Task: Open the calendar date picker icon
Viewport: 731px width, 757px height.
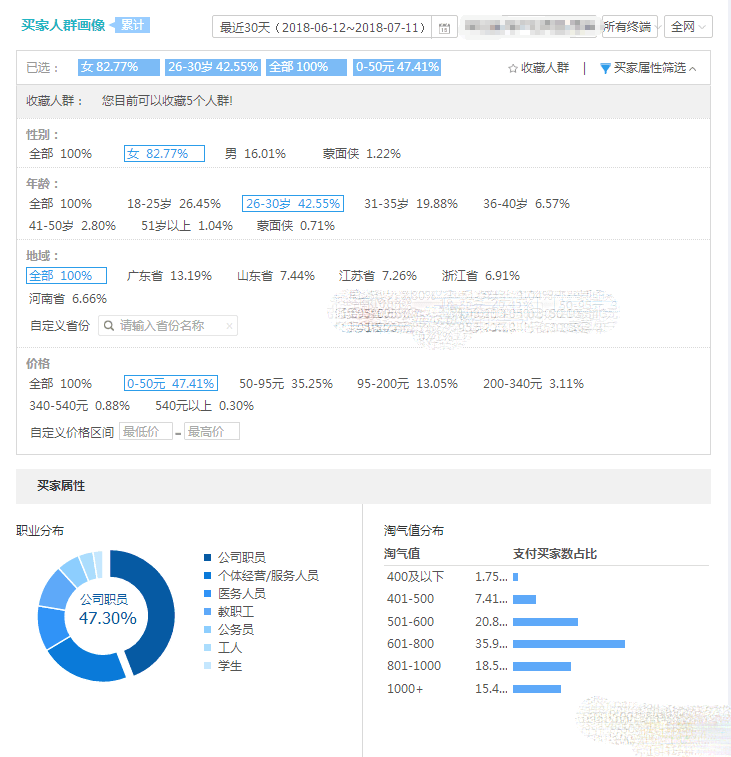Action: (444, 28)
